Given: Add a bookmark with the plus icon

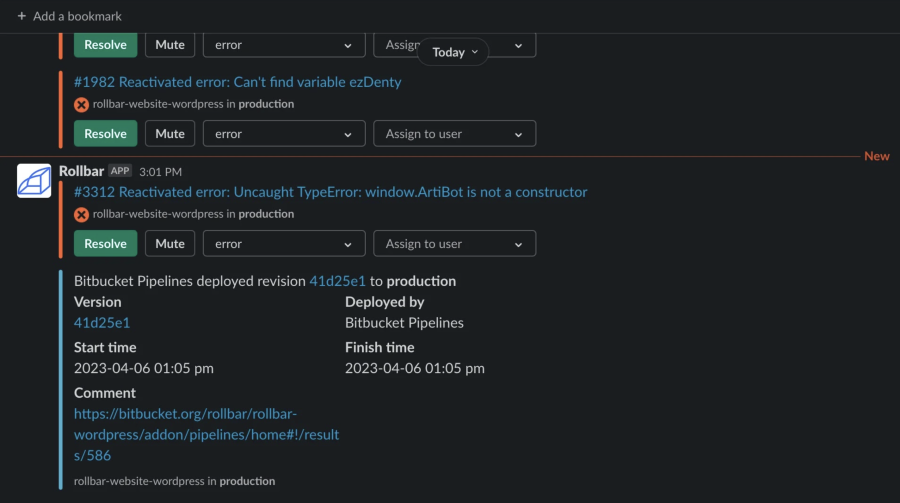Looking at the screenshot, I should click(x=22, y=16).
